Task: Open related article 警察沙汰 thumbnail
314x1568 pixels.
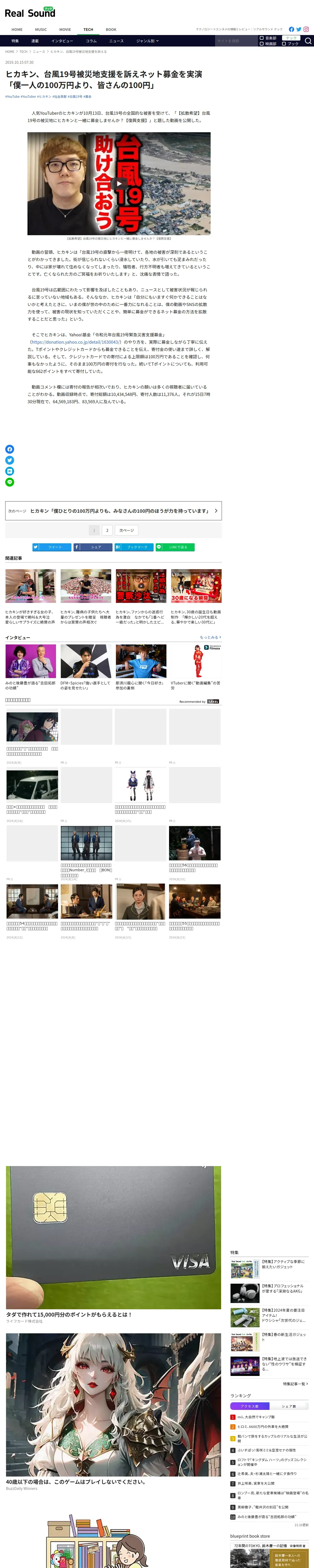Action: pos(141,586)
